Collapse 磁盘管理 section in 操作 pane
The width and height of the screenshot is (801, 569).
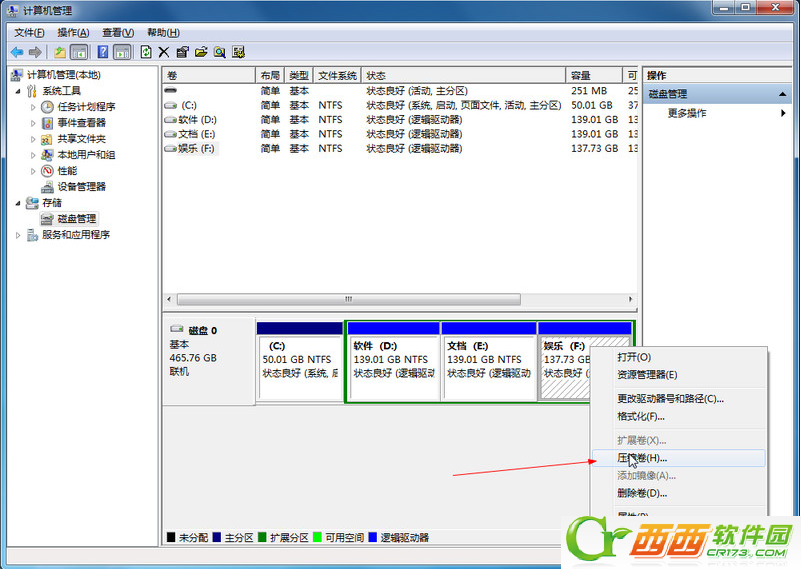click(782, 94)
